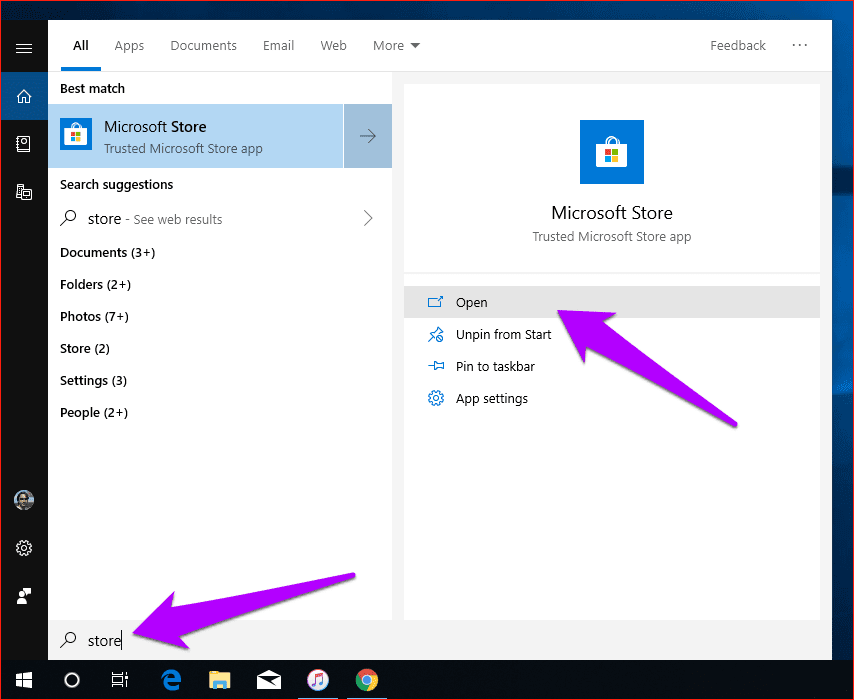Open Mail app from taskbar

269,680
